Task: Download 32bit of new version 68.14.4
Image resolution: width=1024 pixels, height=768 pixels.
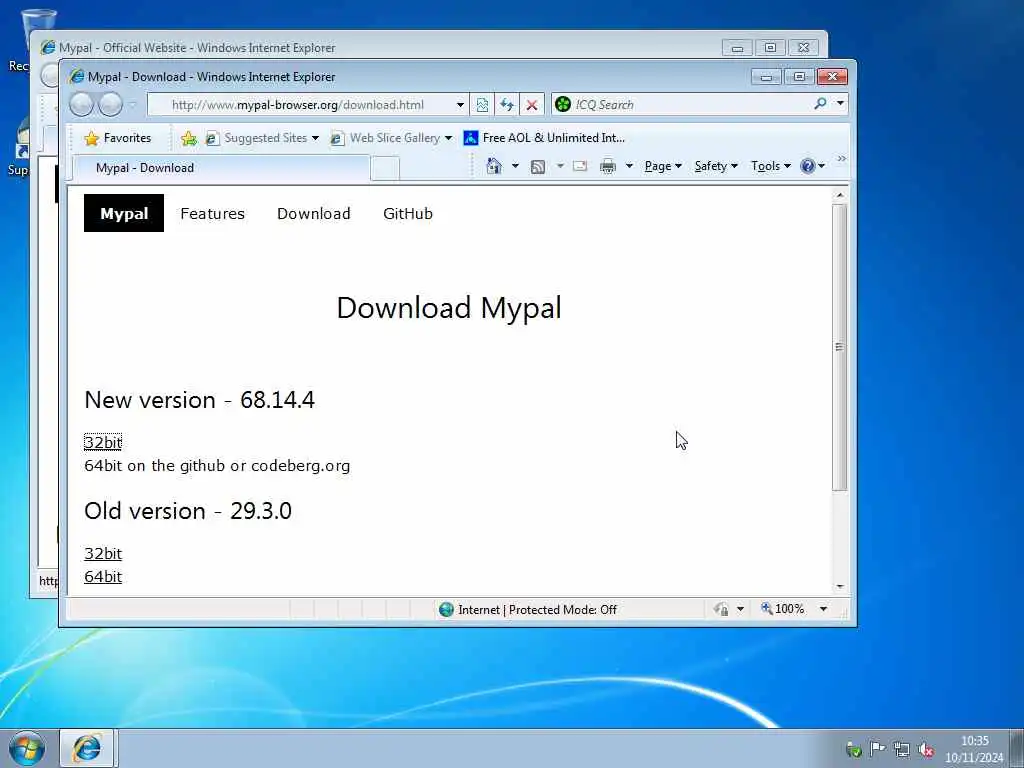Action: (103, 442)
